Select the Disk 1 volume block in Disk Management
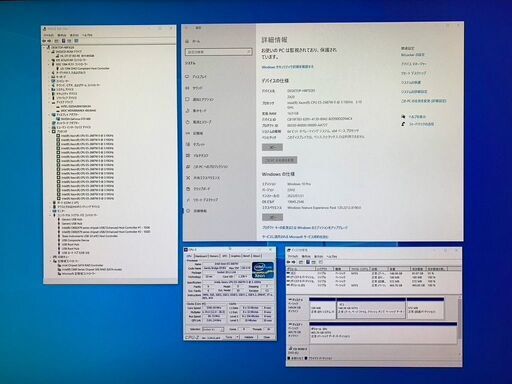The image size is (512, 384). pos(383,333)
